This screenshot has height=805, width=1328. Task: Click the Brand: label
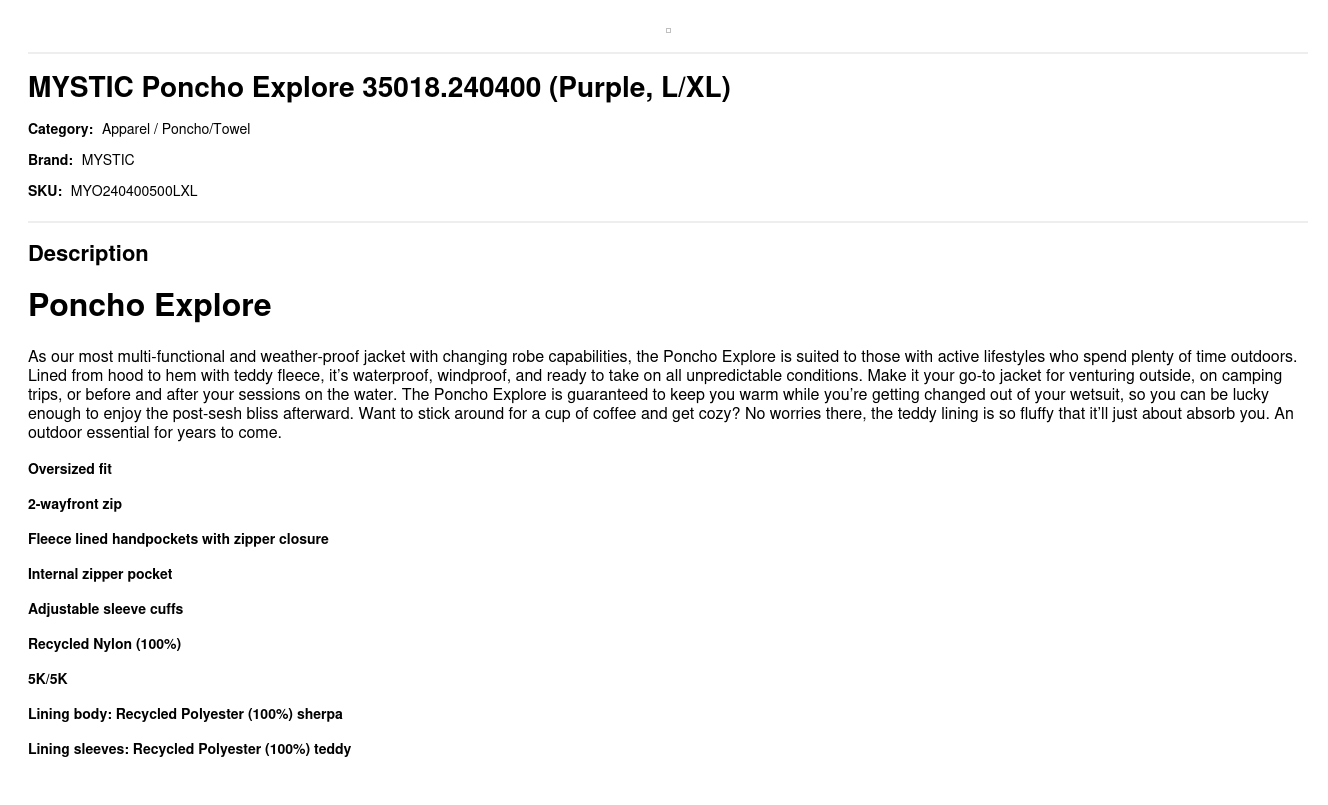50,161
